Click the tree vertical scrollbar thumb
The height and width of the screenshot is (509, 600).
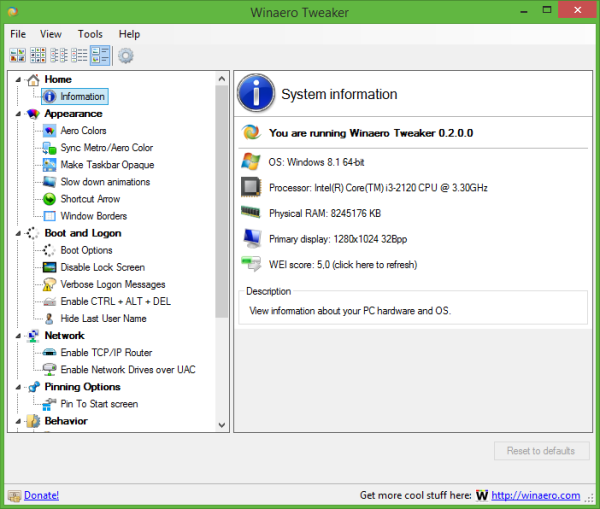tap(222, 202)
